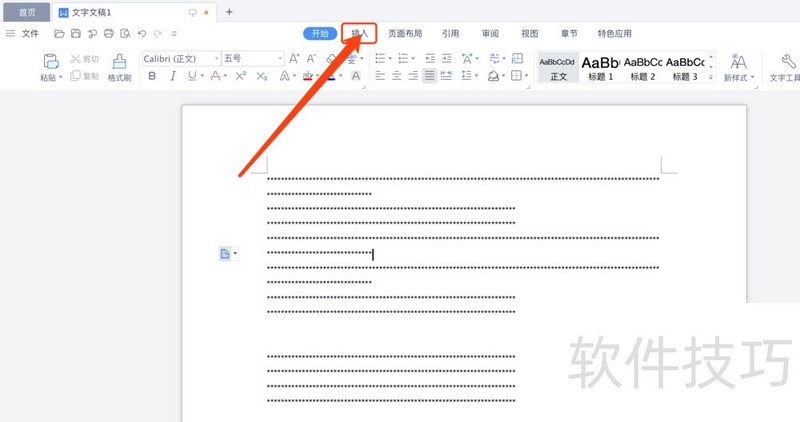Image resolution: width=800 pixels, height=422 pixels.
Task: Click the numbered list icon
Action: coord(403,58)
